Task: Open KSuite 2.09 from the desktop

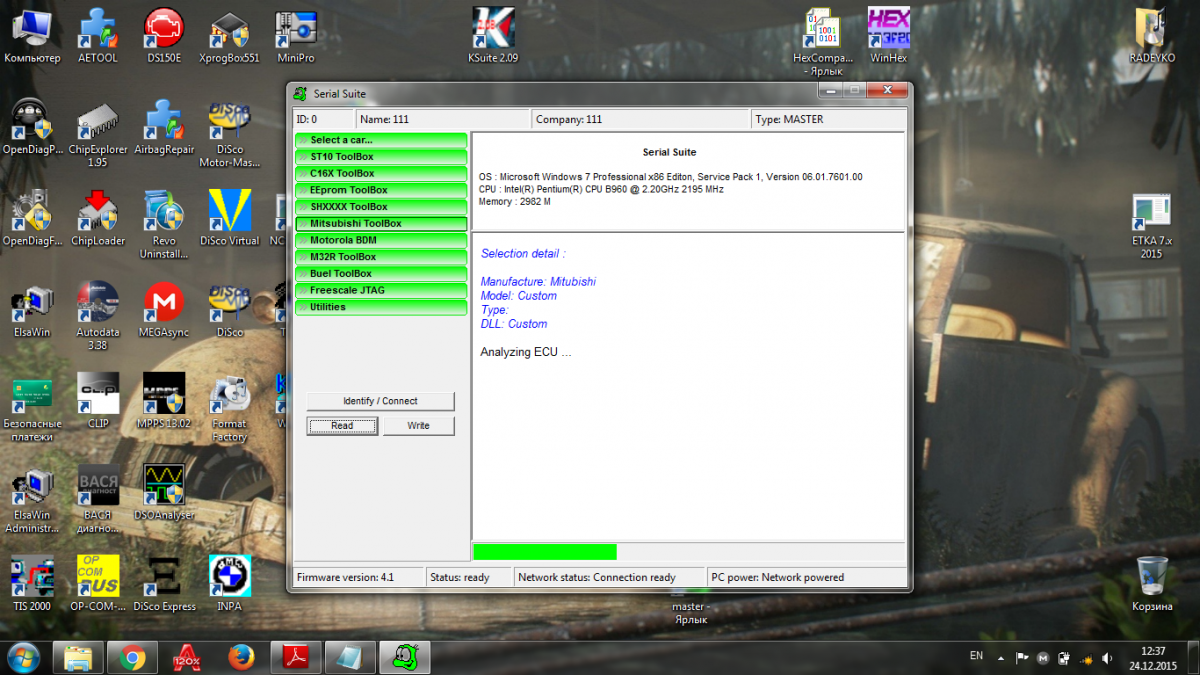Action: (x=493, y=36)
